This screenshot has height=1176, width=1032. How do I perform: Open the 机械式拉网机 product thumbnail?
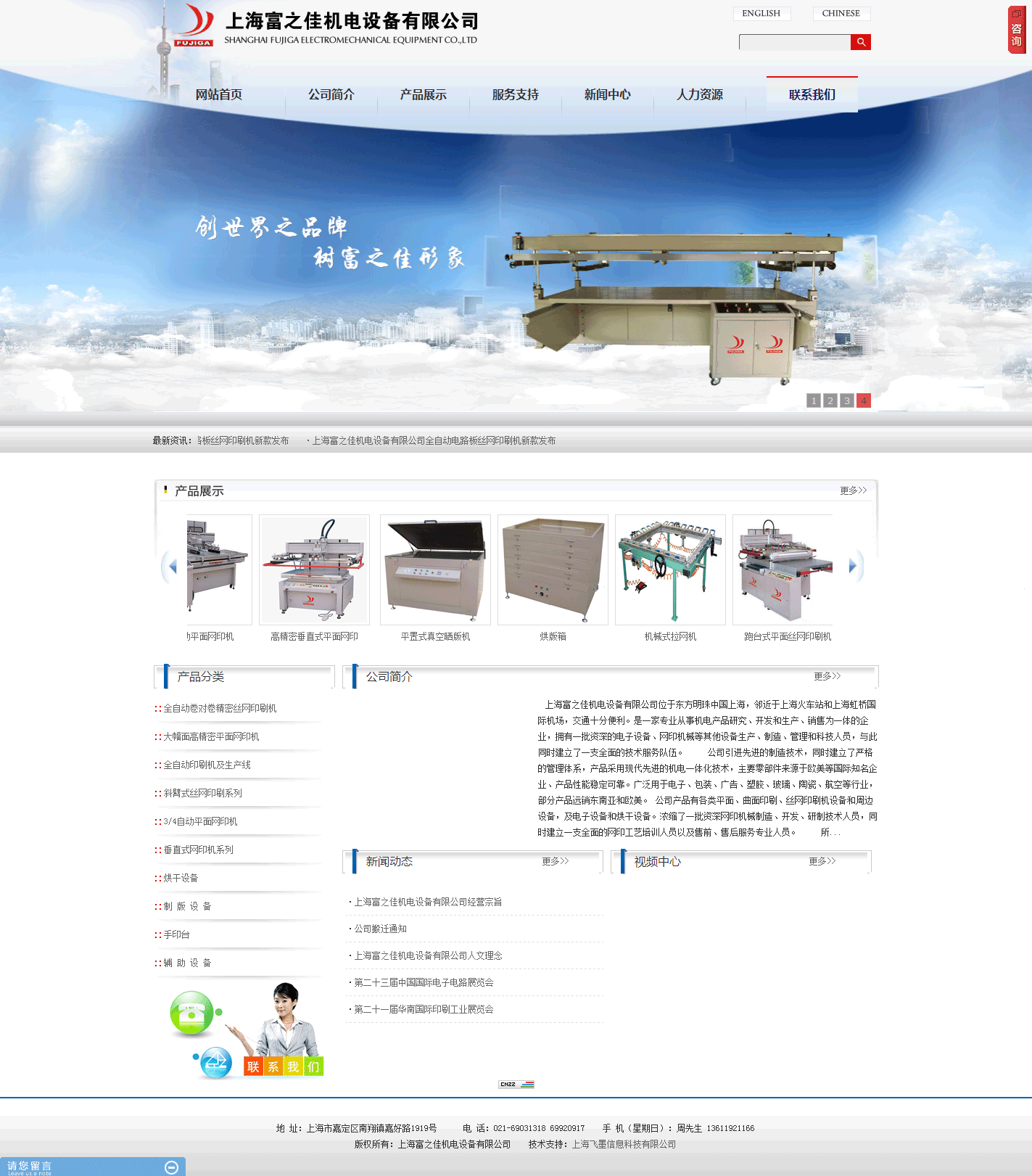(x=670, y=570)
